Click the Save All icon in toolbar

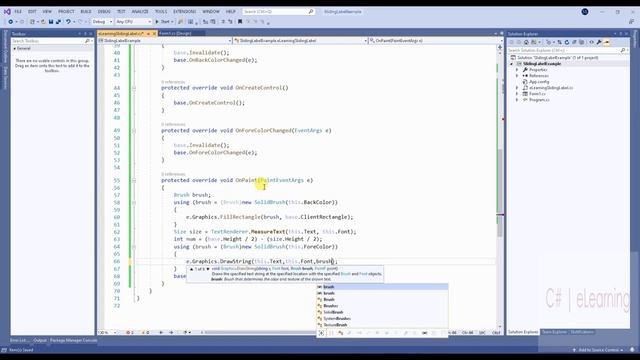click(x=58, y=22)
